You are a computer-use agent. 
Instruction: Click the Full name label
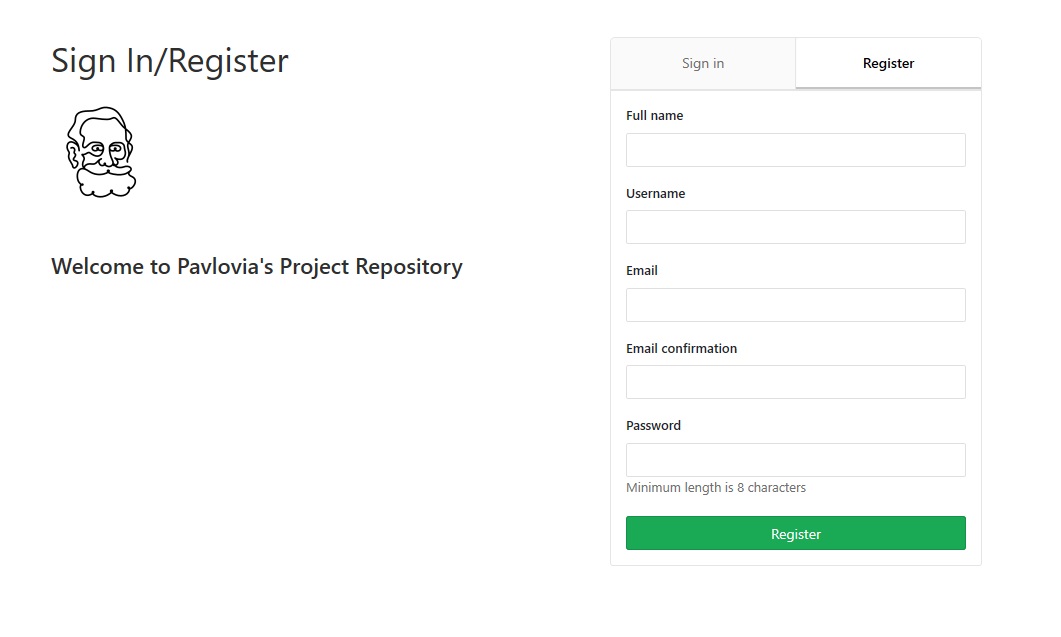[x=655, y=116]
